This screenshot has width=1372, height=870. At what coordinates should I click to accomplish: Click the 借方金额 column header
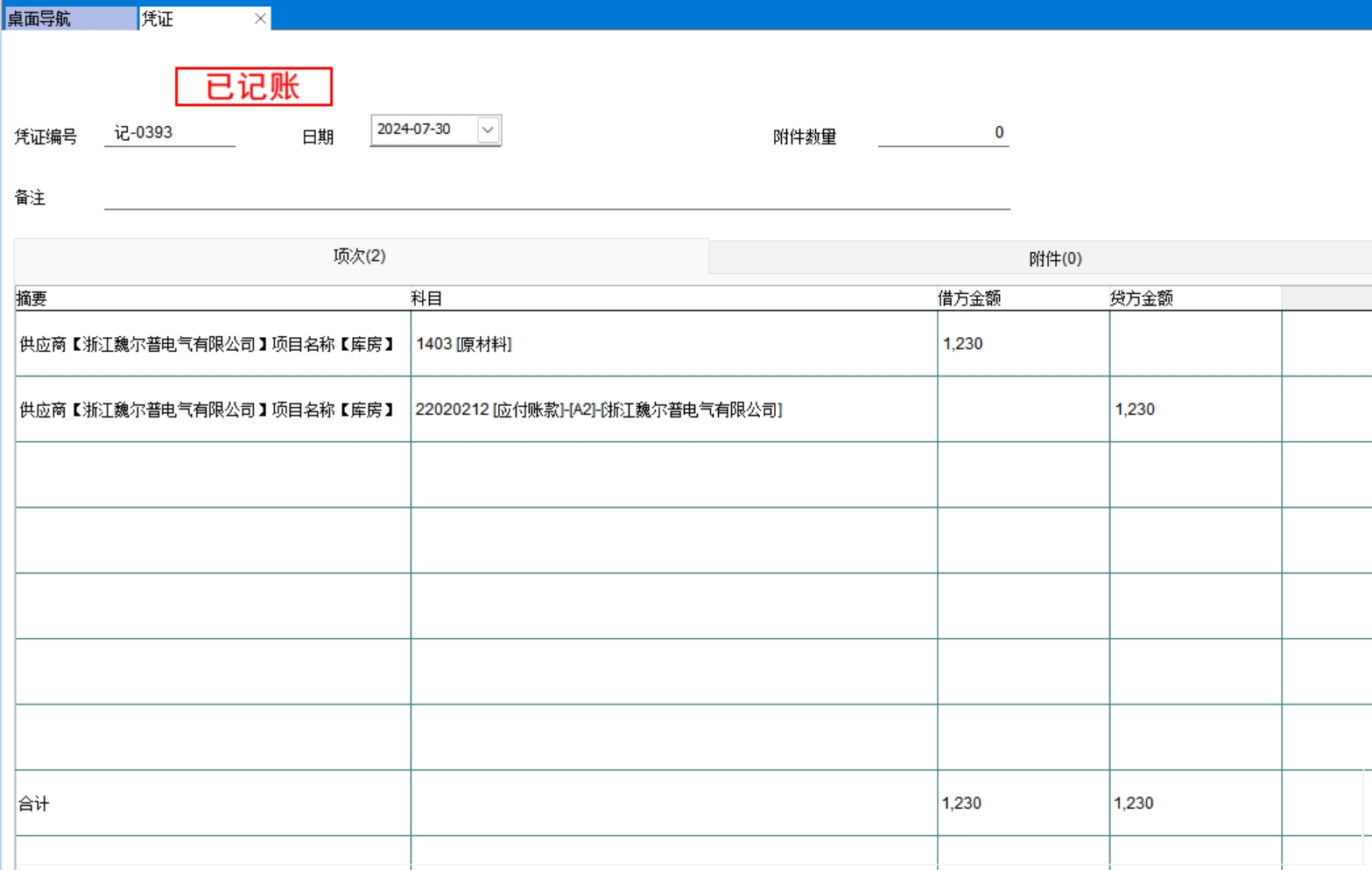pyautogui.click(x=1022, y=298)
